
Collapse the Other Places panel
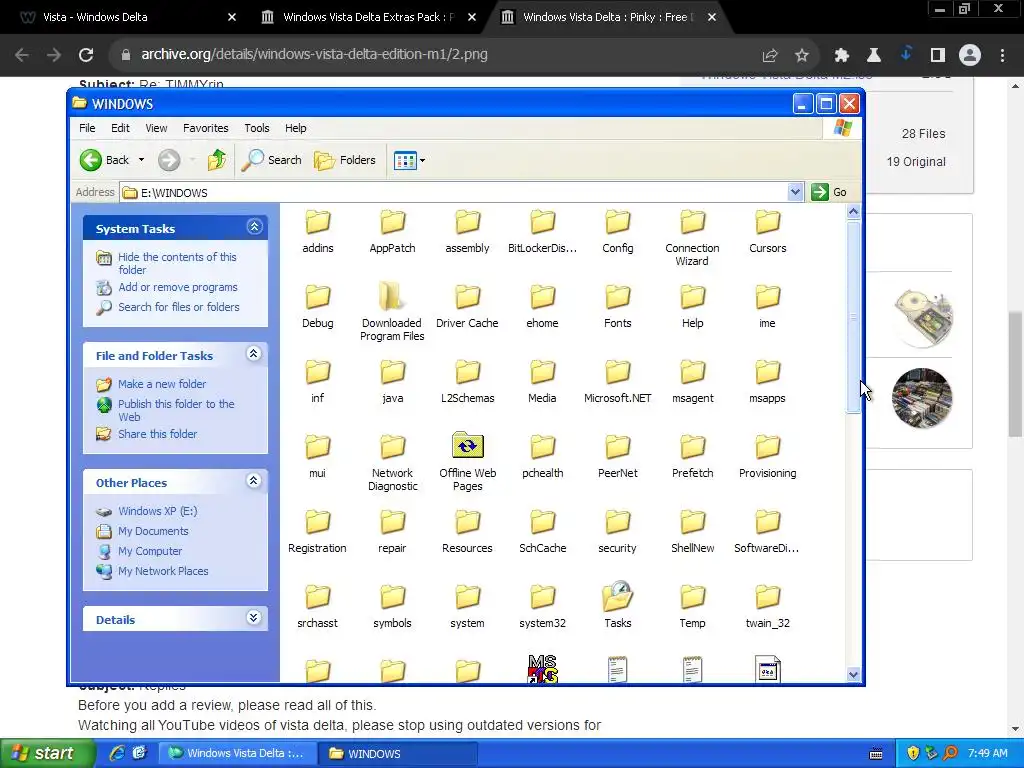point(254,481)
